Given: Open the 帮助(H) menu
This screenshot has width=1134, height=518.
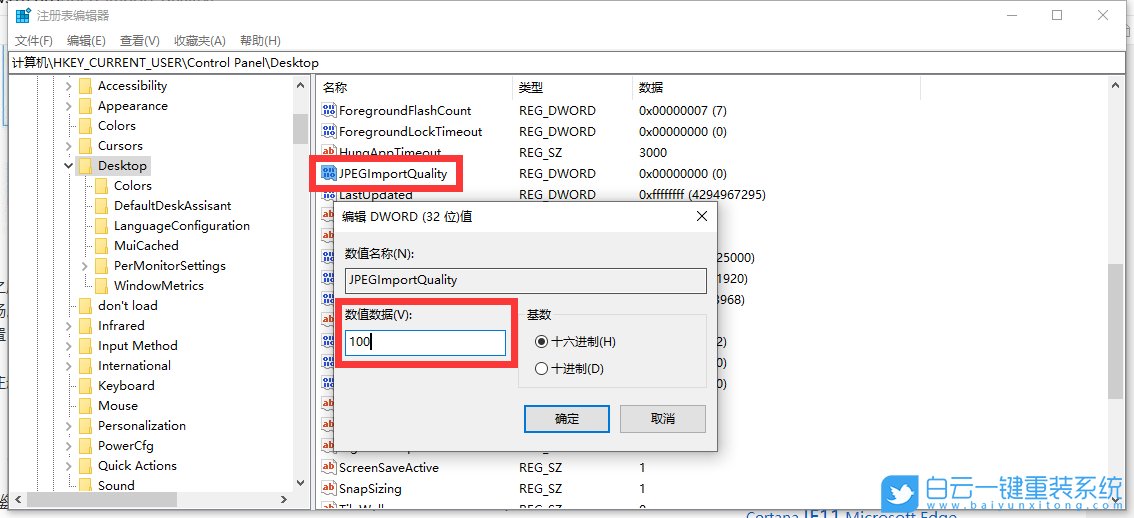Looking at the screenshot, I should [x=260, y=41].
